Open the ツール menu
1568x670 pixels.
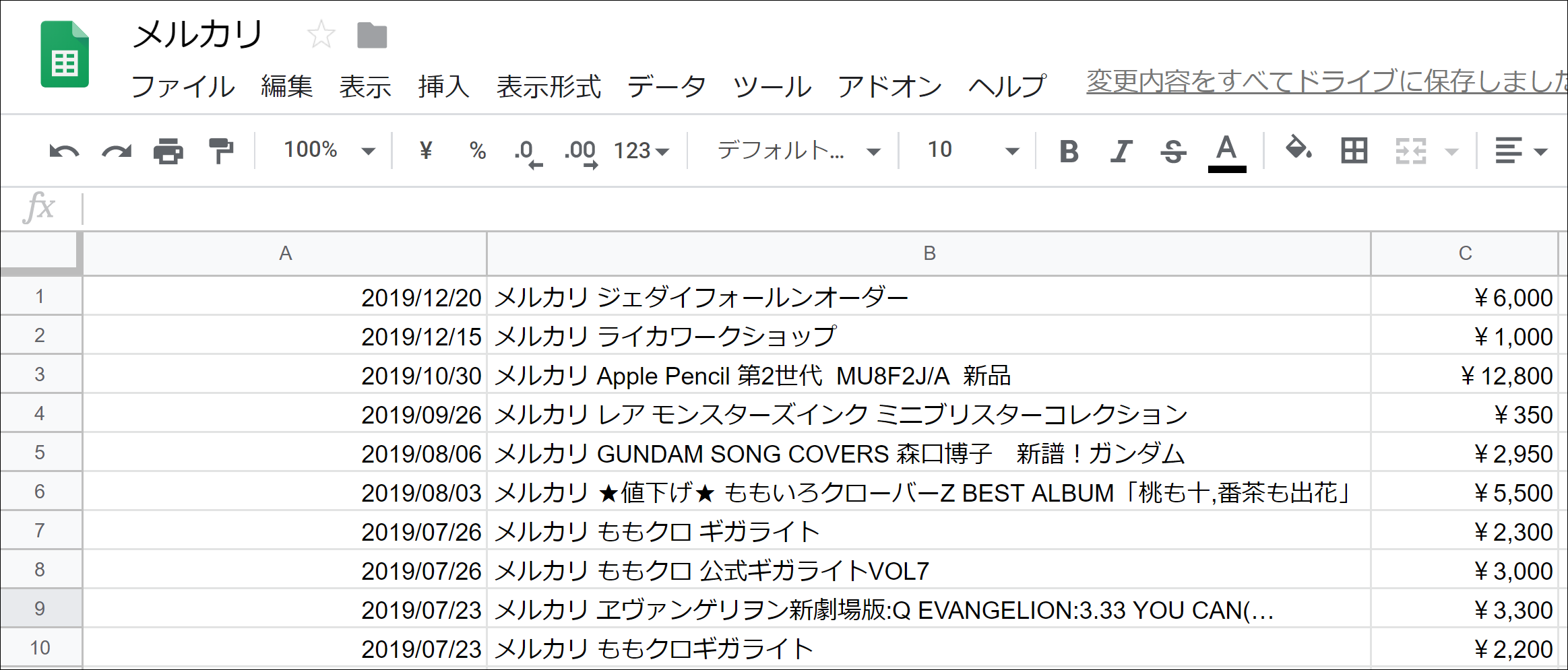tap(772, 86)
